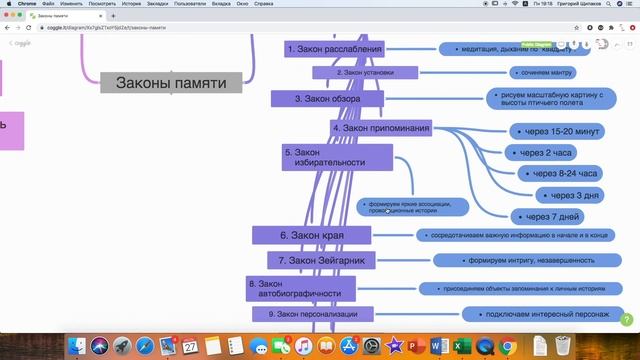This screenshot has width=640, height=360.
Task: Click bubble подключаем интересный персонаж
Action: tap(543, 314)
